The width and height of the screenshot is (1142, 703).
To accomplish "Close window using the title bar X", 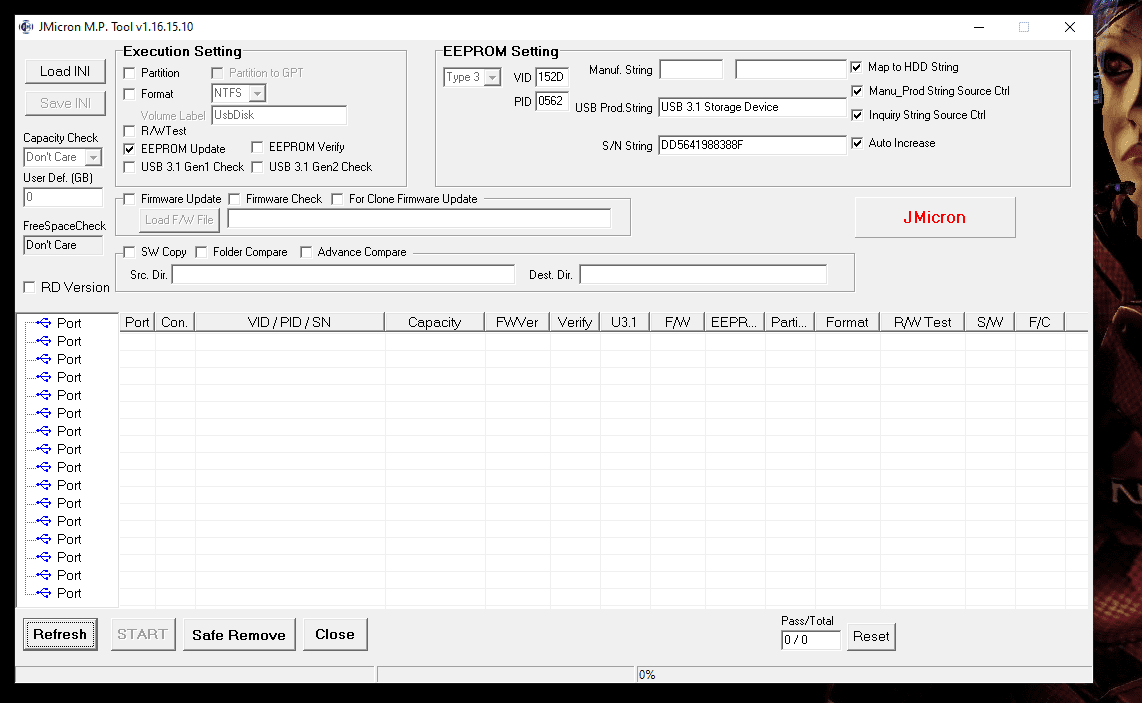I will click(1069, 27).
